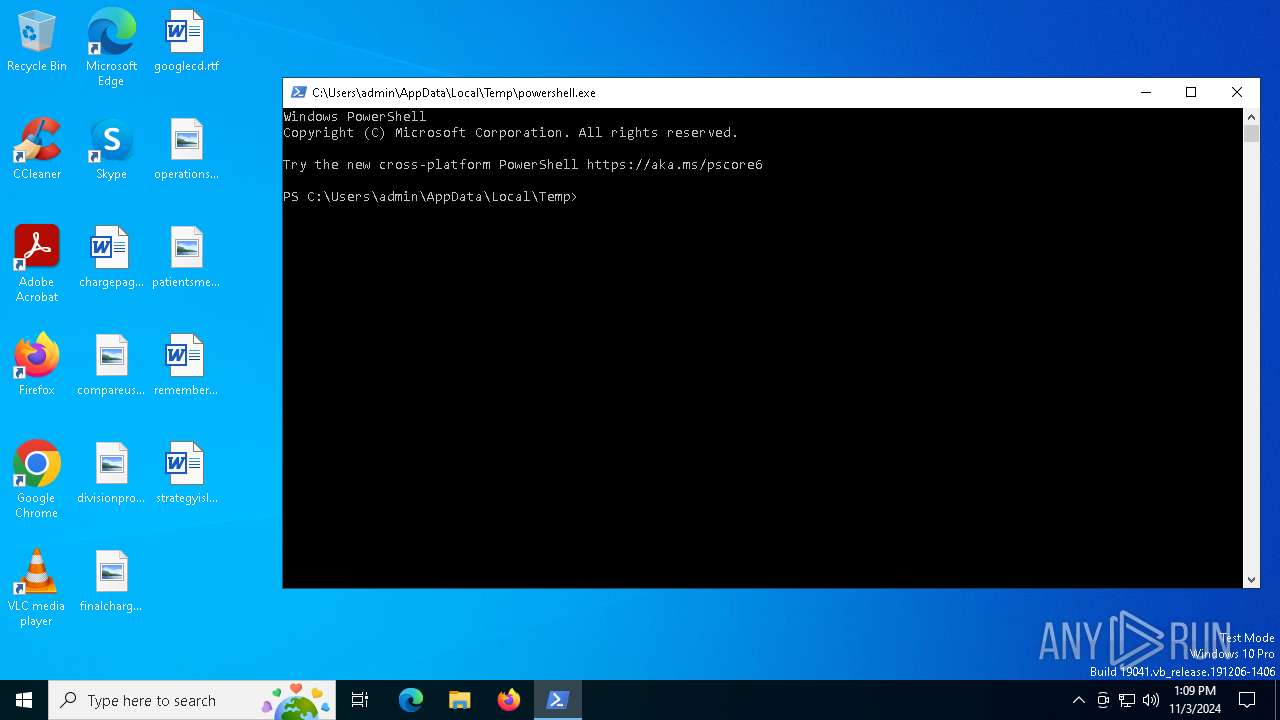Open network status tray icon
The height and width of the screenshot is (720, 1280).
pos(1127,700)
